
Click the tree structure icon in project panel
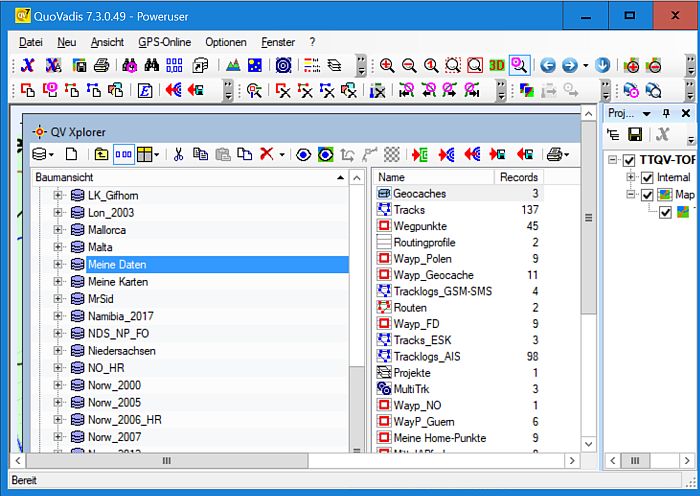(613, 134)
